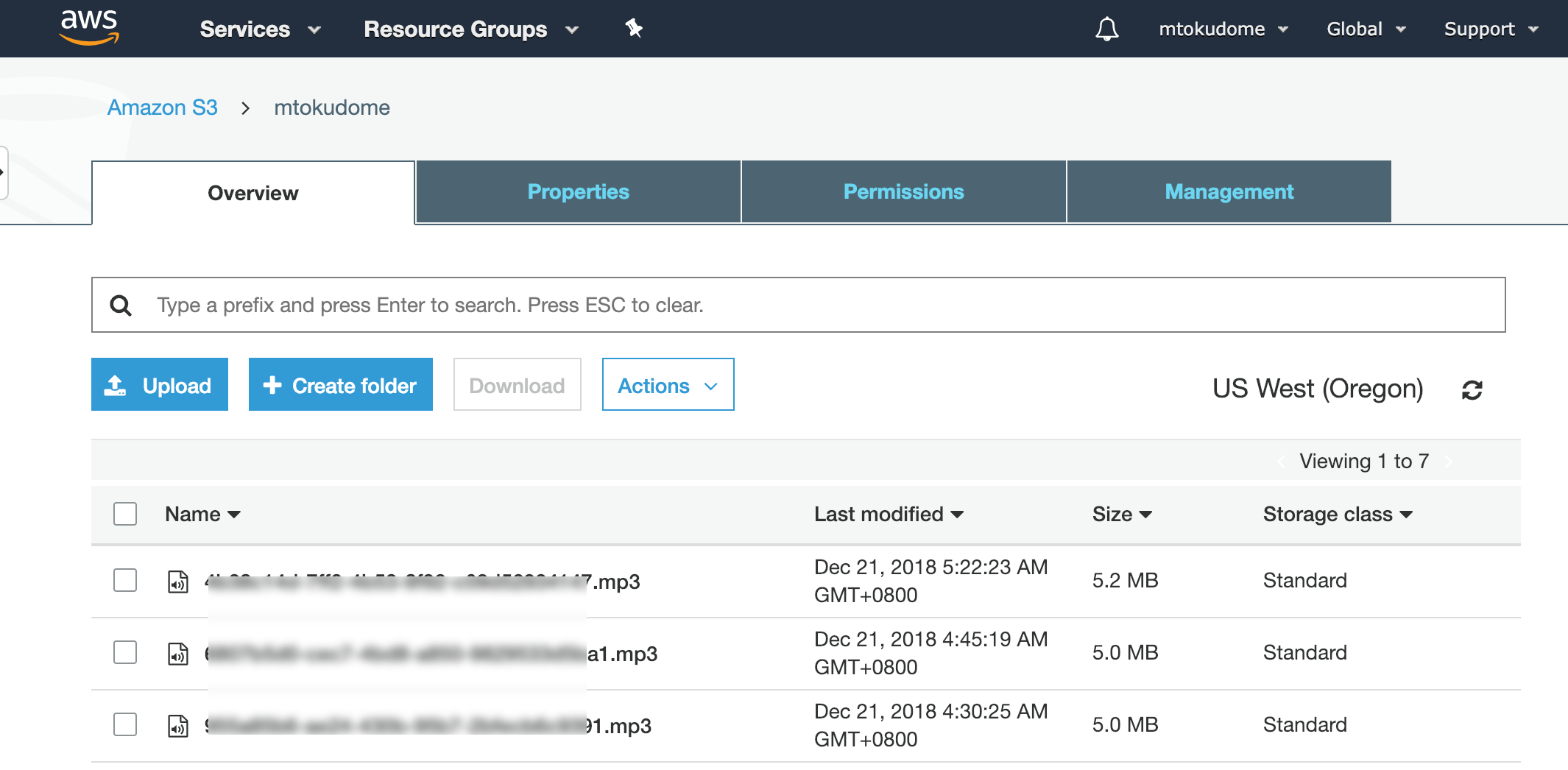Open the Resource Groups dropdown
Image resolution: width=1568 pixels, height=770 pixels.
point(471,29)
